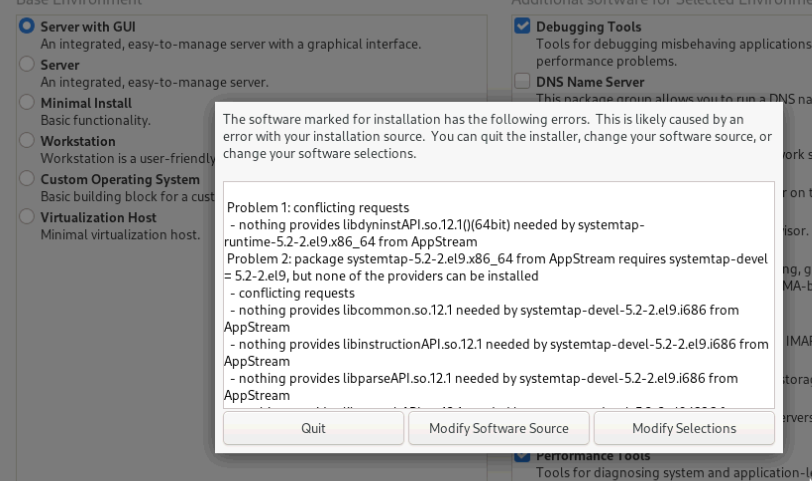
Task: Choose the Virtualization Host option
Action: click(x=27, y=217)
